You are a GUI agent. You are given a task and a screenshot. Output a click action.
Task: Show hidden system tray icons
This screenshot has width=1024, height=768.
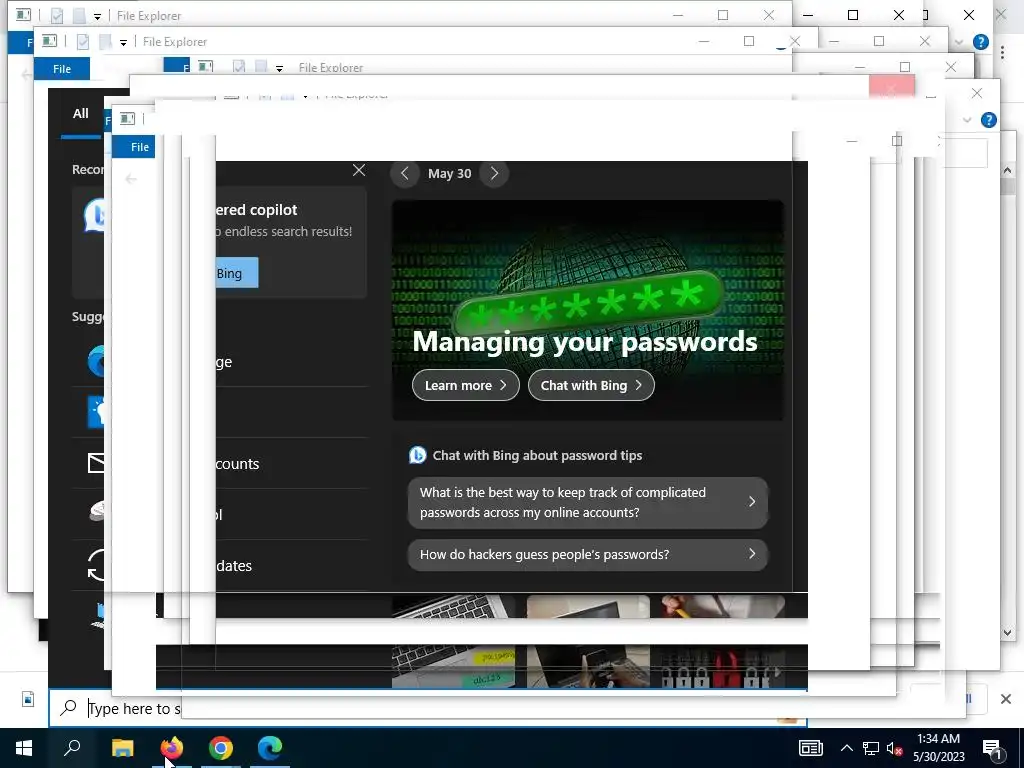pos(846,748)
